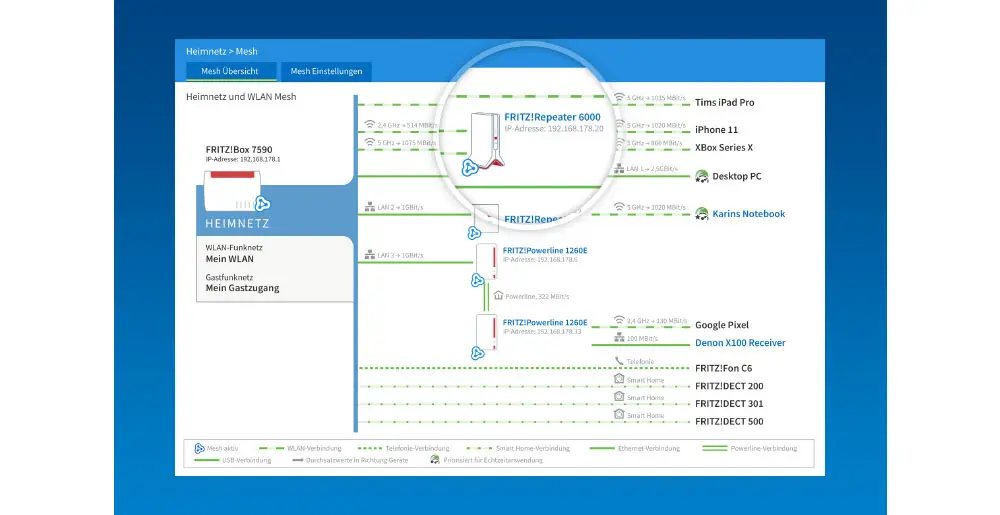Click Durchsatzwerte in Richtung Geräte legend entry
Image resolution: width=1000 pixels, height=515 pixels.
[350, 460]
